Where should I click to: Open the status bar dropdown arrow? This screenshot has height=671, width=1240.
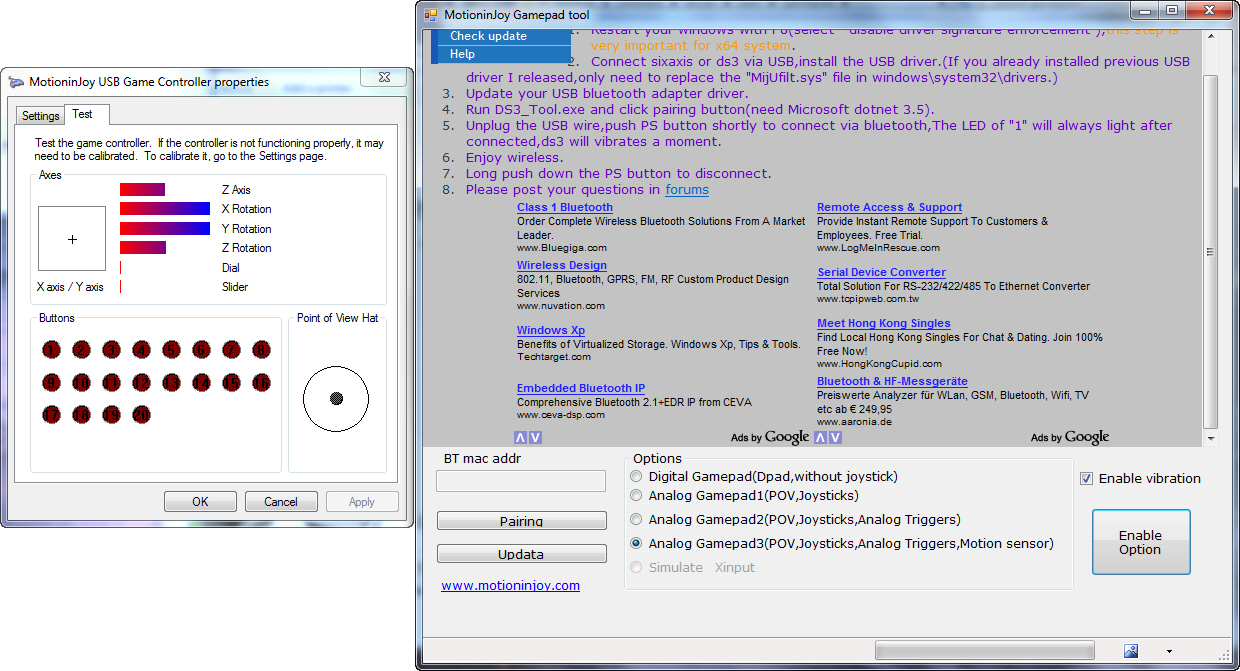click(1170, 651)
